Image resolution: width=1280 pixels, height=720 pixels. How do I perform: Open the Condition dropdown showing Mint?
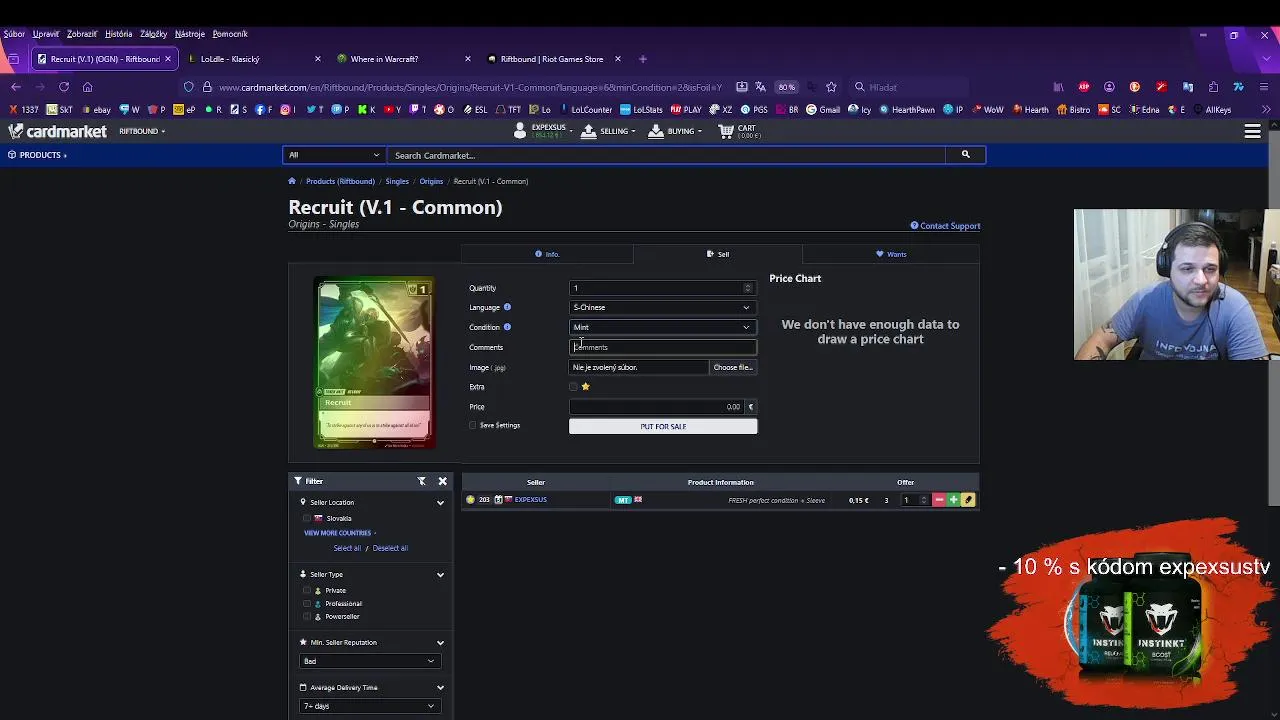pos(661,327)
